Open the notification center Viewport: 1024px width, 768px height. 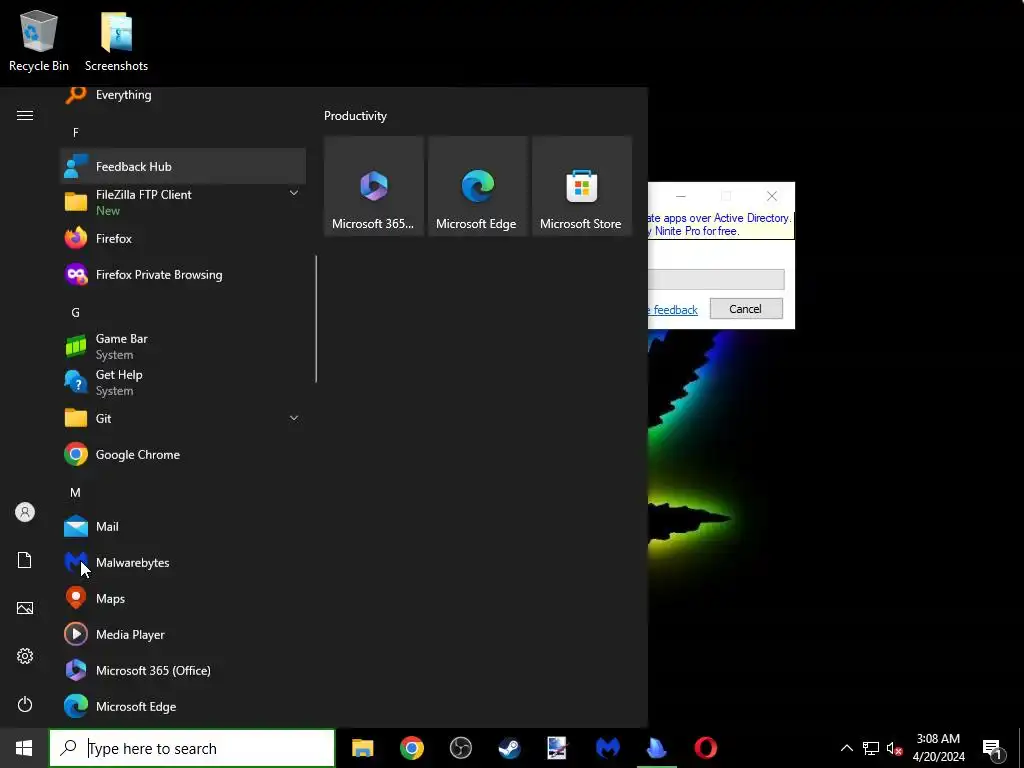(992, 748)
